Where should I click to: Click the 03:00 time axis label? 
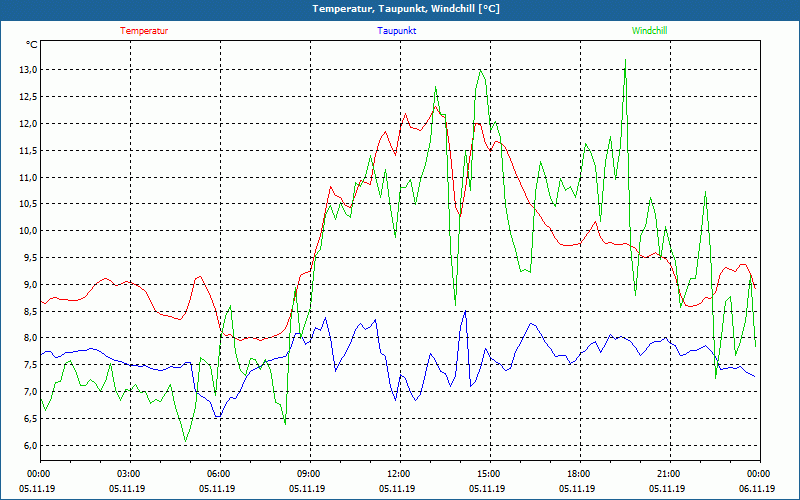(x=129, y=474)
